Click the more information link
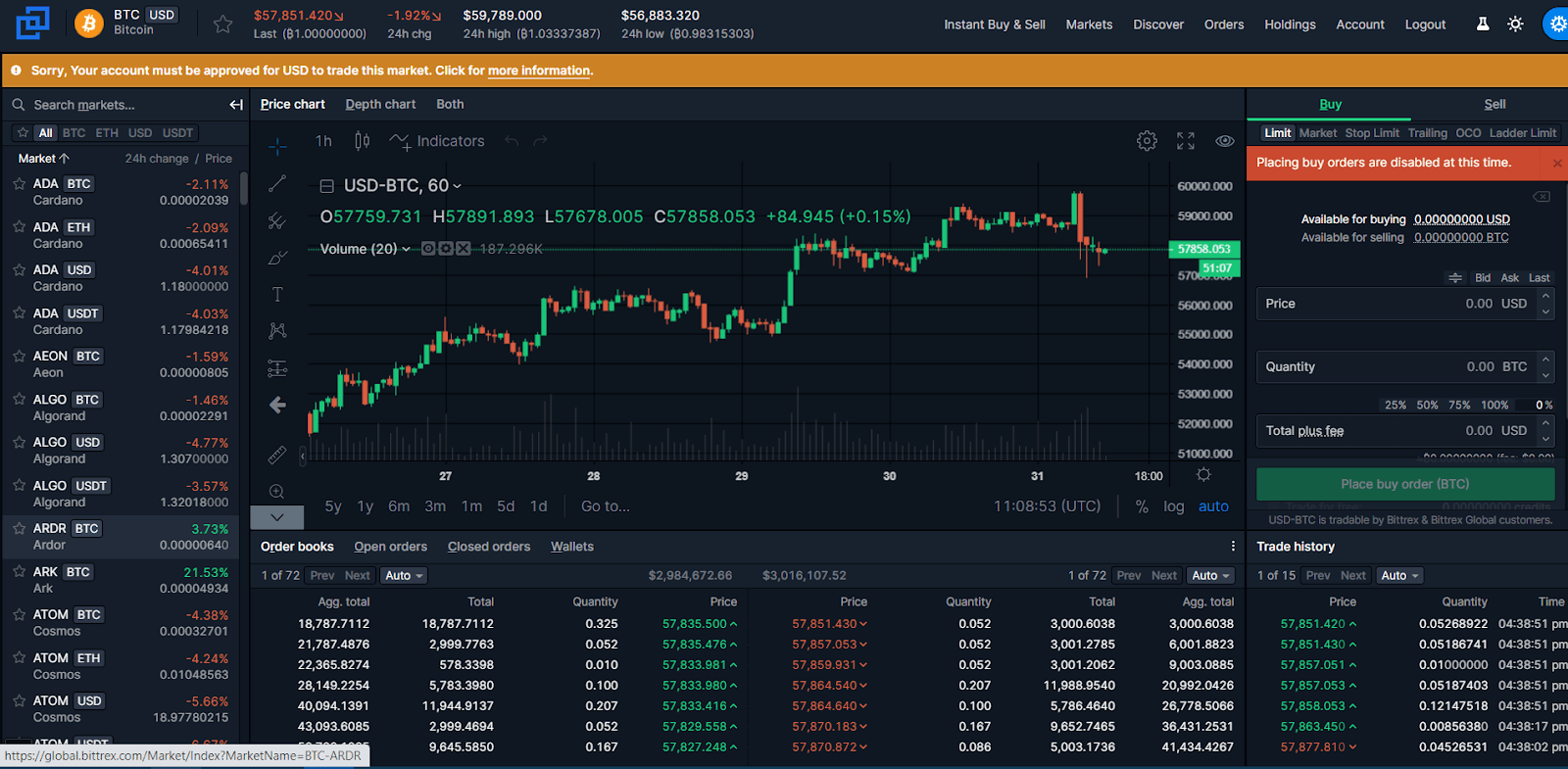 (x=539, y=71)
